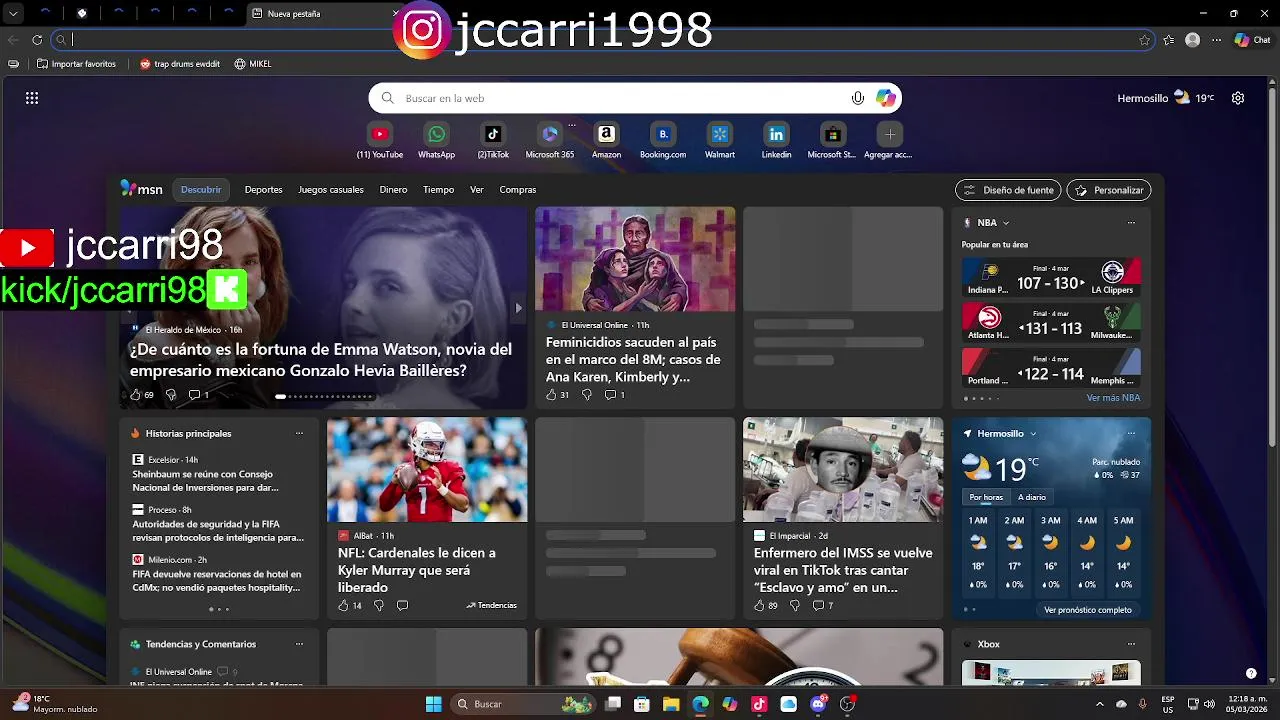The image size is (1280, 720).
Task: Open the trap drums ewddit bookmark
Action: pyautogui.click(x=180, y=64)
